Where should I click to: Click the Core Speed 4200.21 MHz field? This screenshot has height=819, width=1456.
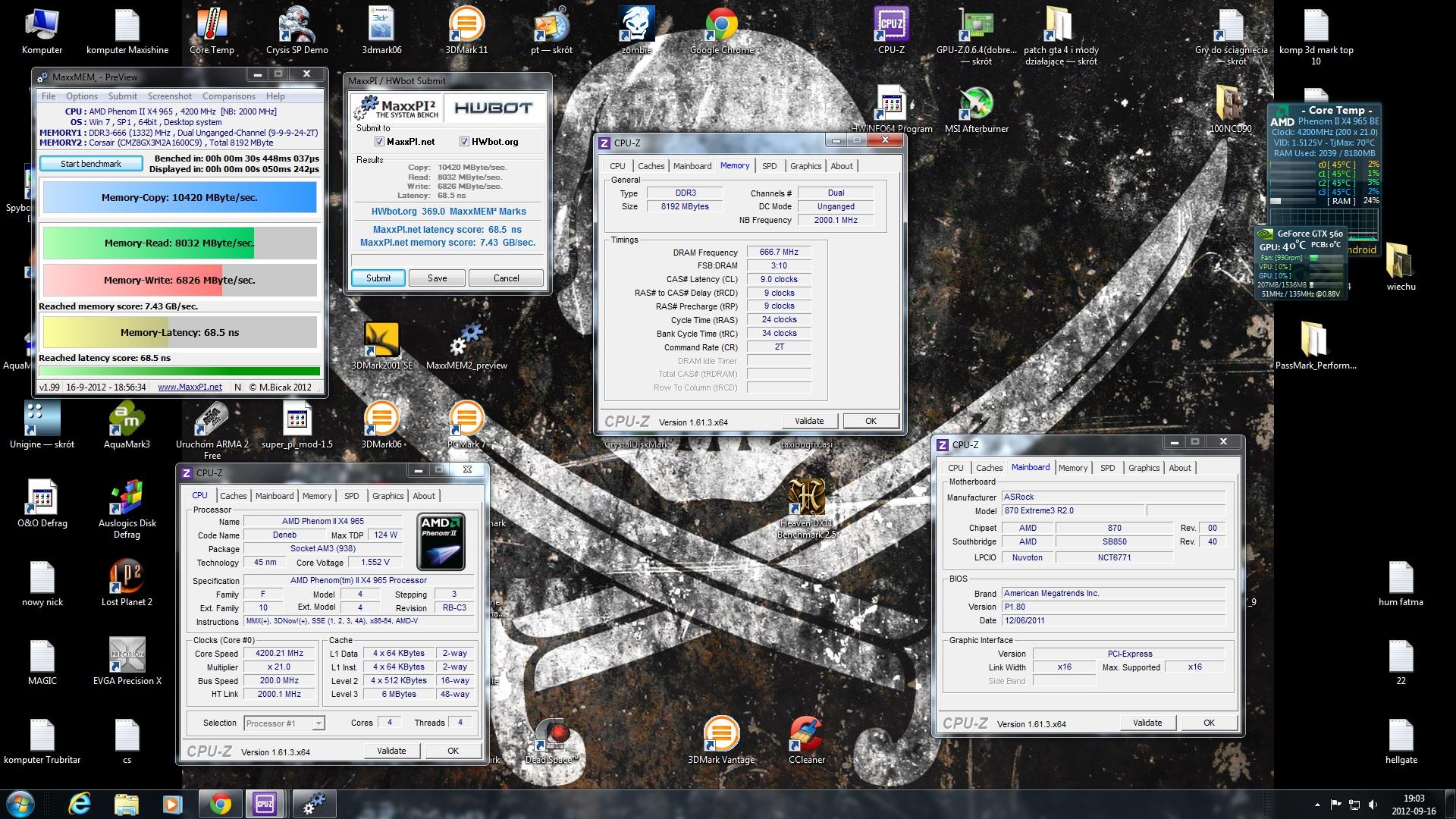(280, 654)
